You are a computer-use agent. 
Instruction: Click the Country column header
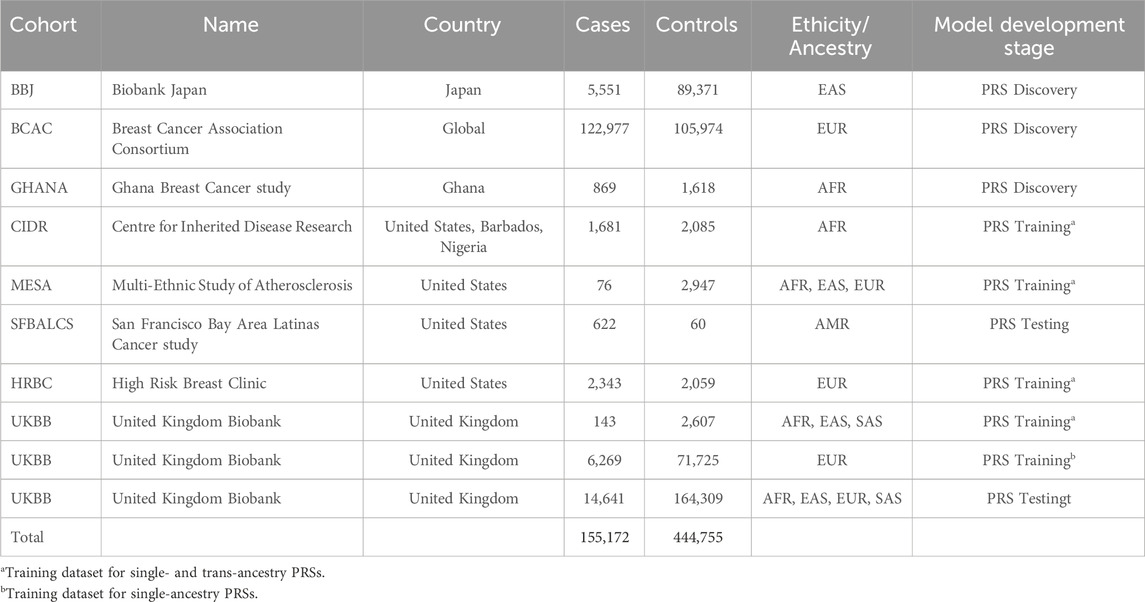pyautogui.click(x=462, y=25)
